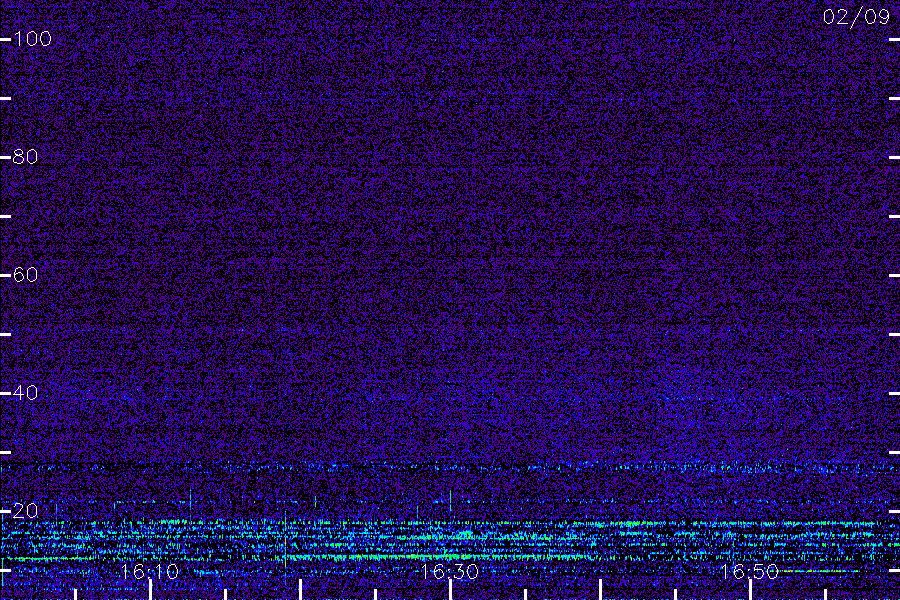Click the 02/09 date label

click(x=856, y=17)
